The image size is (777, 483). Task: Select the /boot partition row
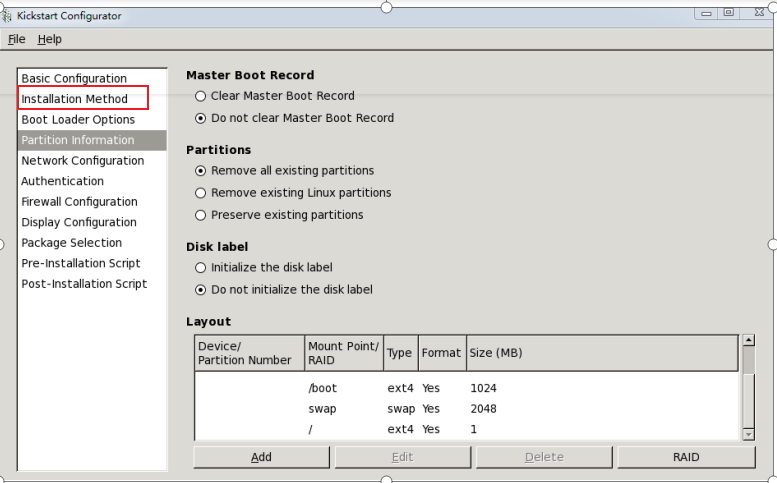click(x=467, y=388)
